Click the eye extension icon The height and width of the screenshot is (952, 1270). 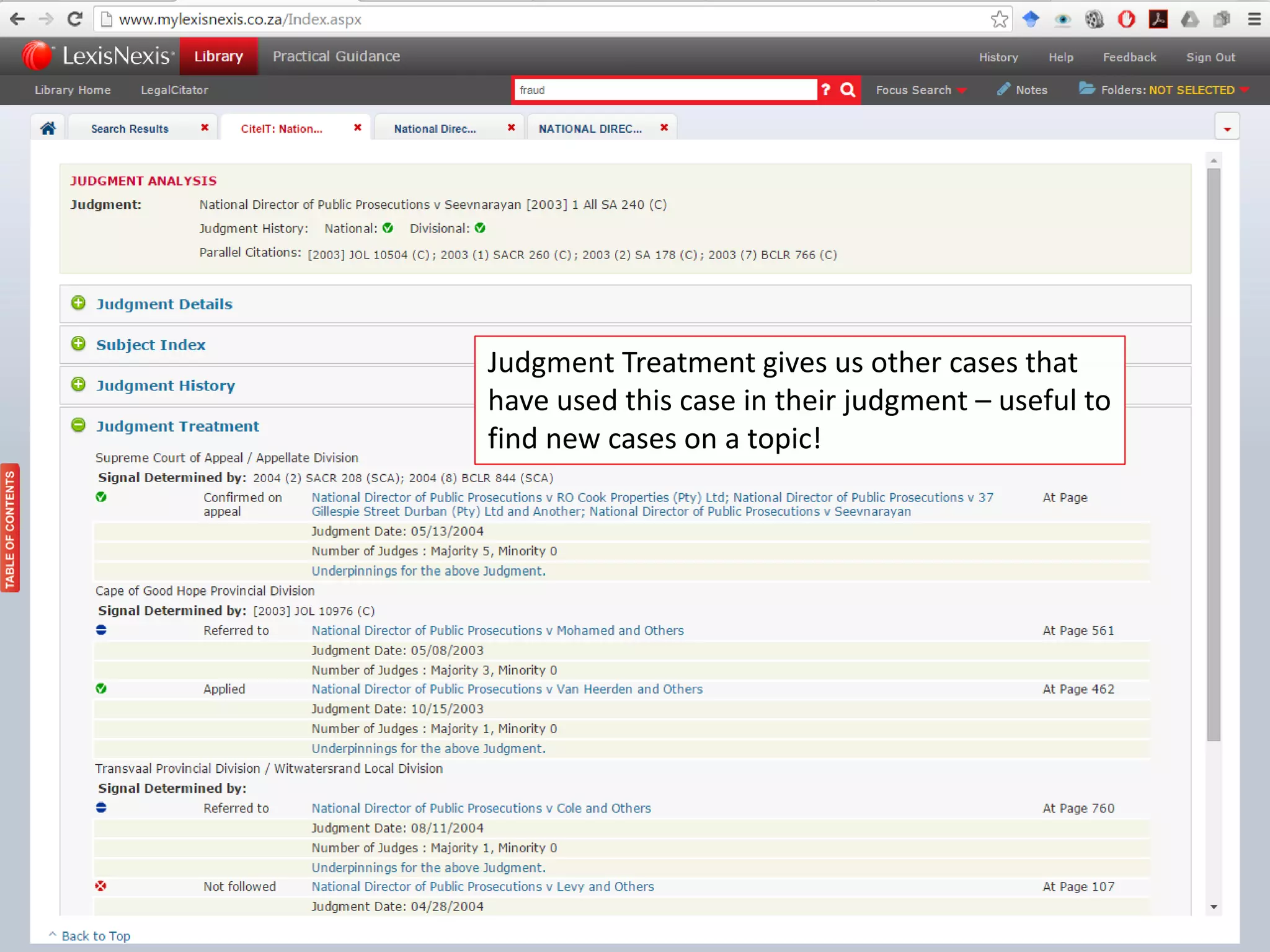coord(1062,20)
